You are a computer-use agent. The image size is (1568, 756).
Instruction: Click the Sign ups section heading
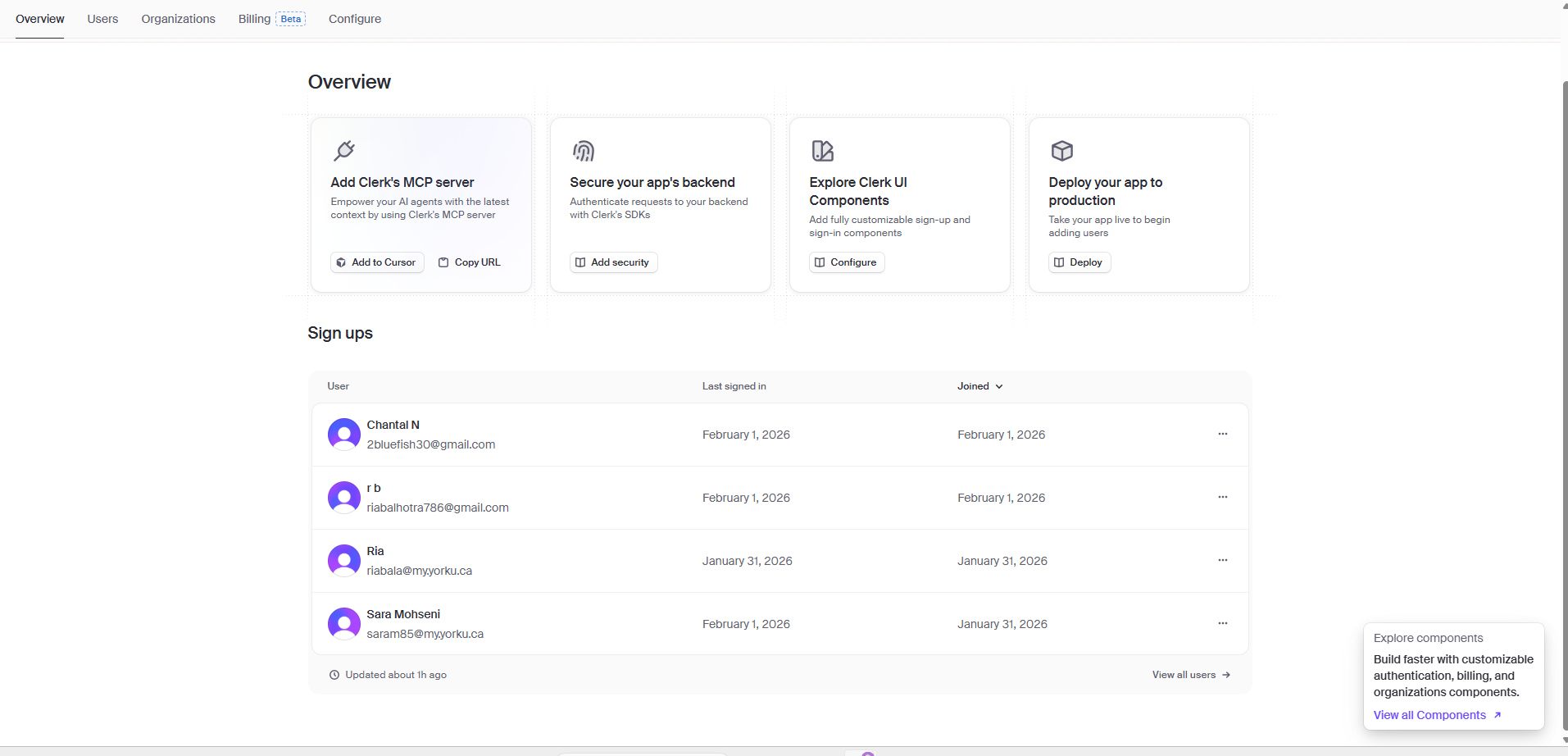[x=340, y=333]
